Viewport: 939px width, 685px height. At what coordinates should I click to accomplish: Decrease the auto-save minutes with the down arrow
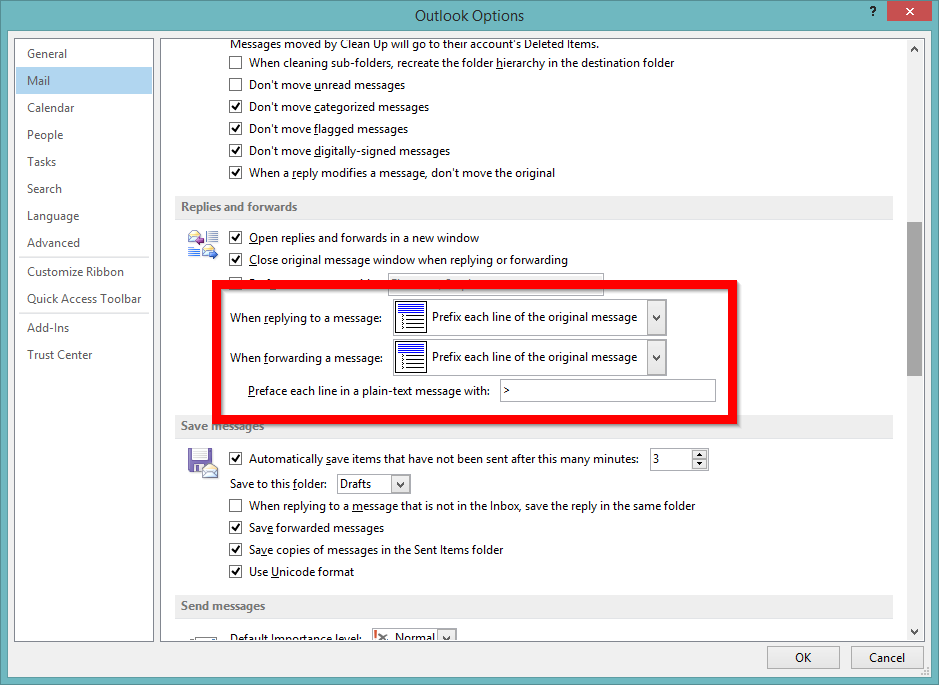coord(699,464)
